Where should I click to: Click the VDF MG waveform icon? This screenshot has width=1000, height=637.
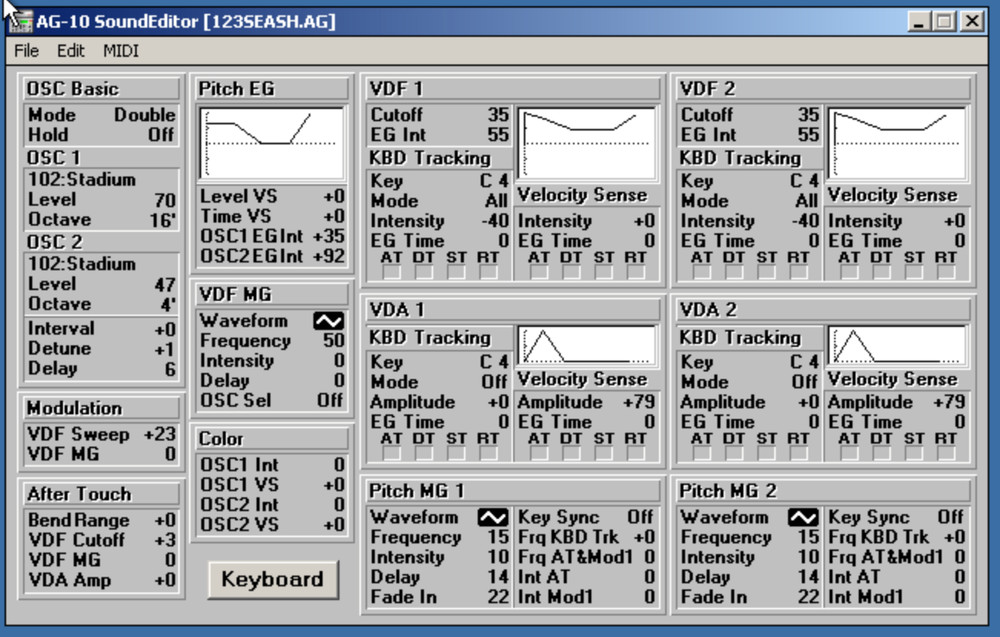coord(328,321)
